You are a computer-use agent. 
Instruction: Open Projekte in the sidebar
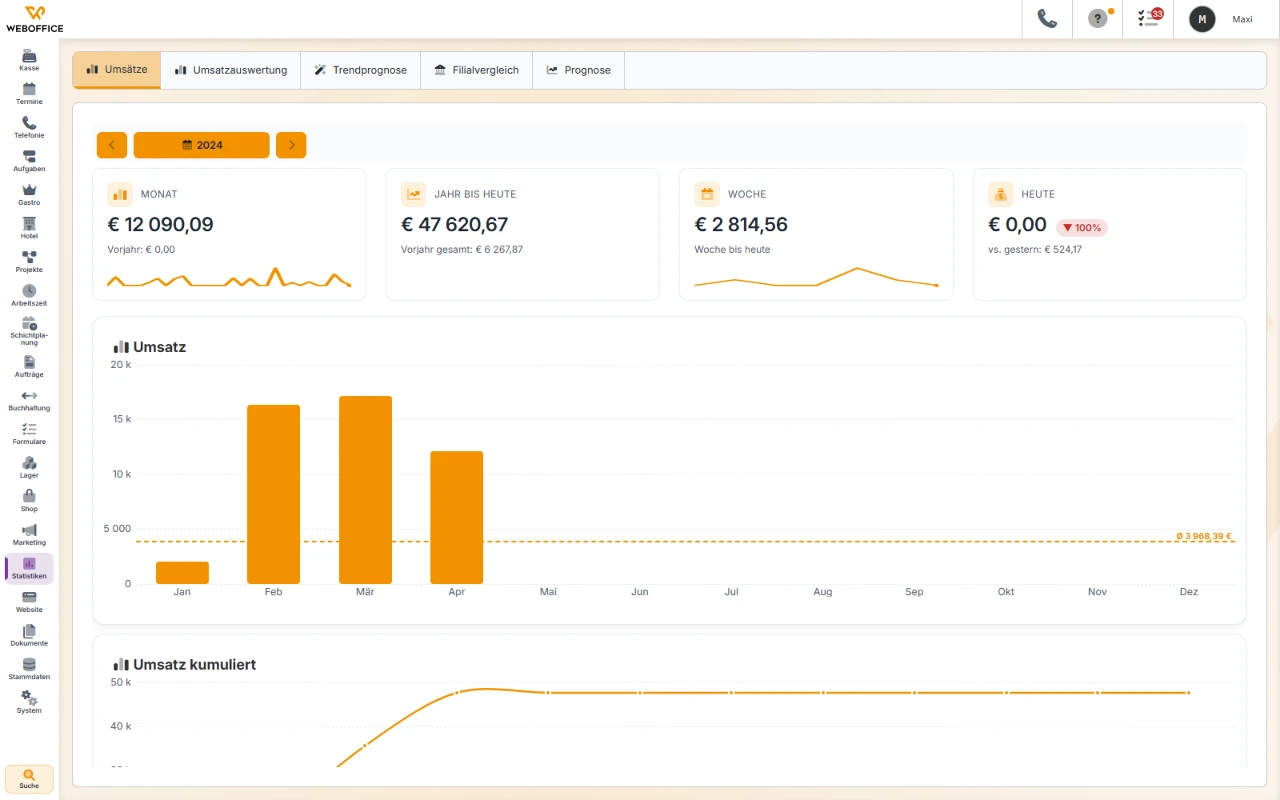[29, 261]
